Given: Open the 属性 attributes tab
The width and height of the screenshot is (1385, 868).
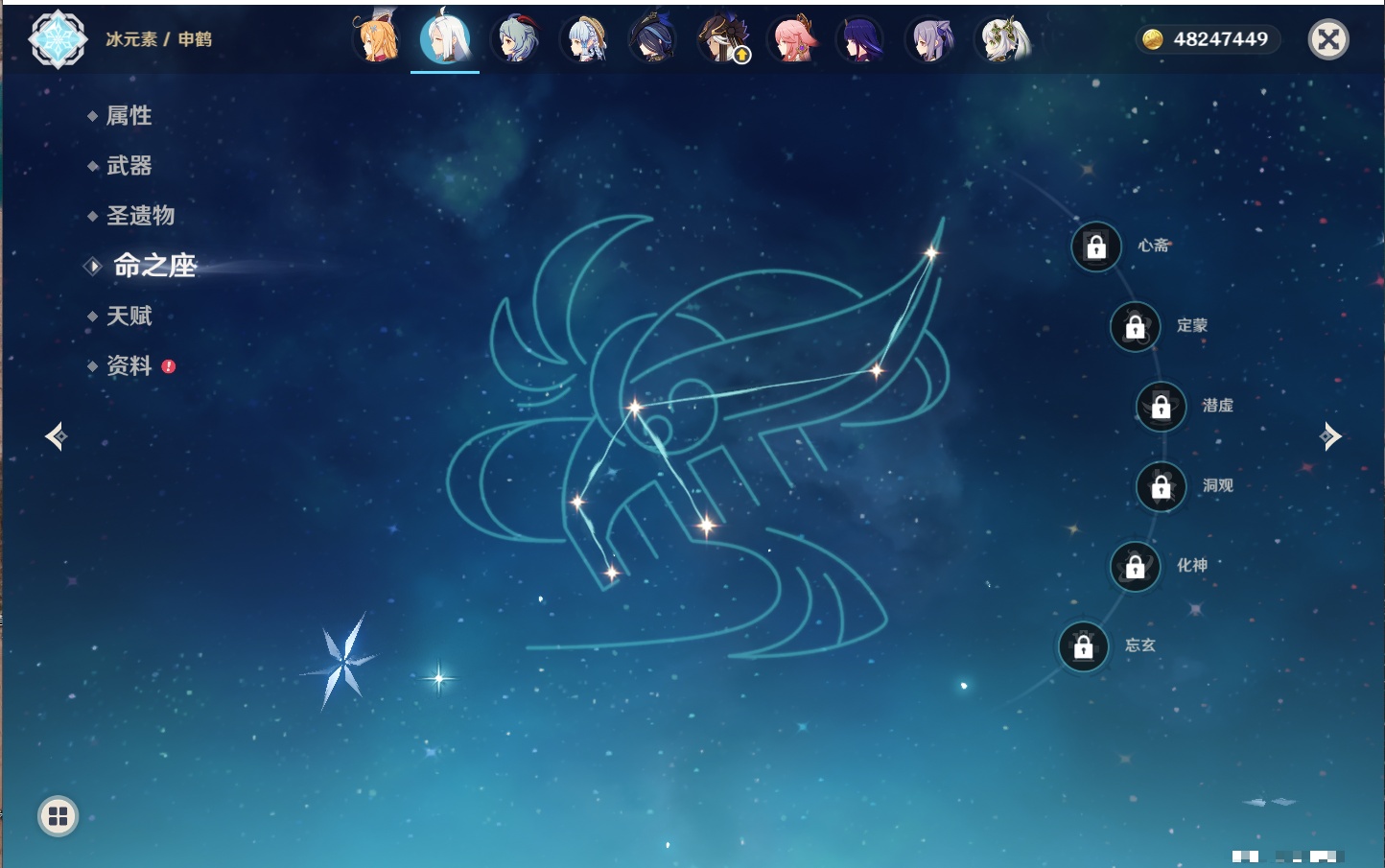Looking at the screenshot, I should pyautogui.click(x=129, y=116).
